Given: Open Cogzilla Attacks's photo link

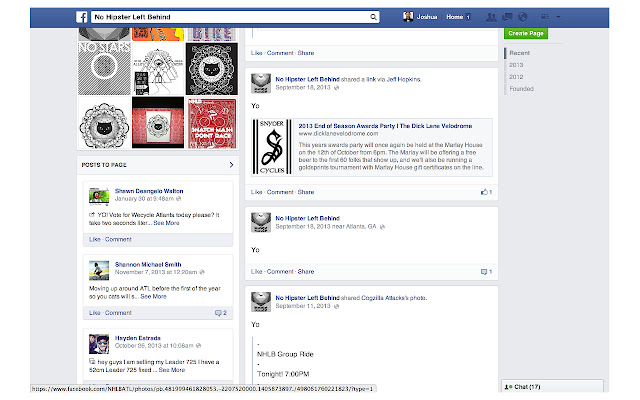Looking at the screenshot, I should point(393,298).
